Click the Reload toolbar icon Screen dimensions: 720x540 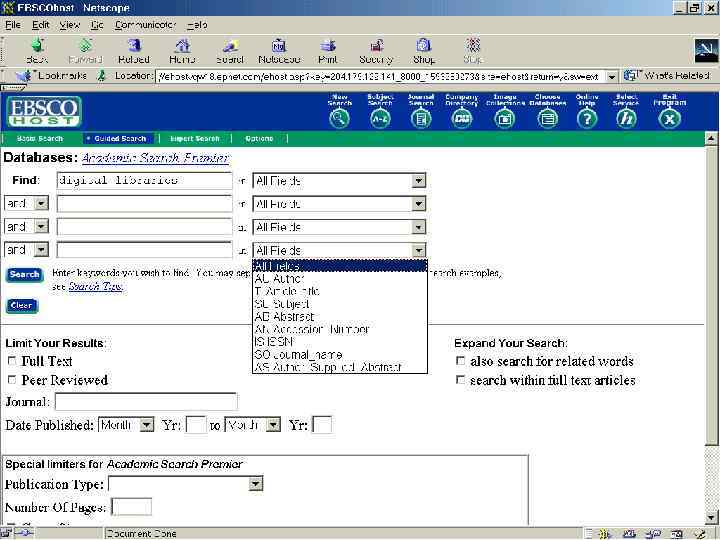(x=134, y=45)
